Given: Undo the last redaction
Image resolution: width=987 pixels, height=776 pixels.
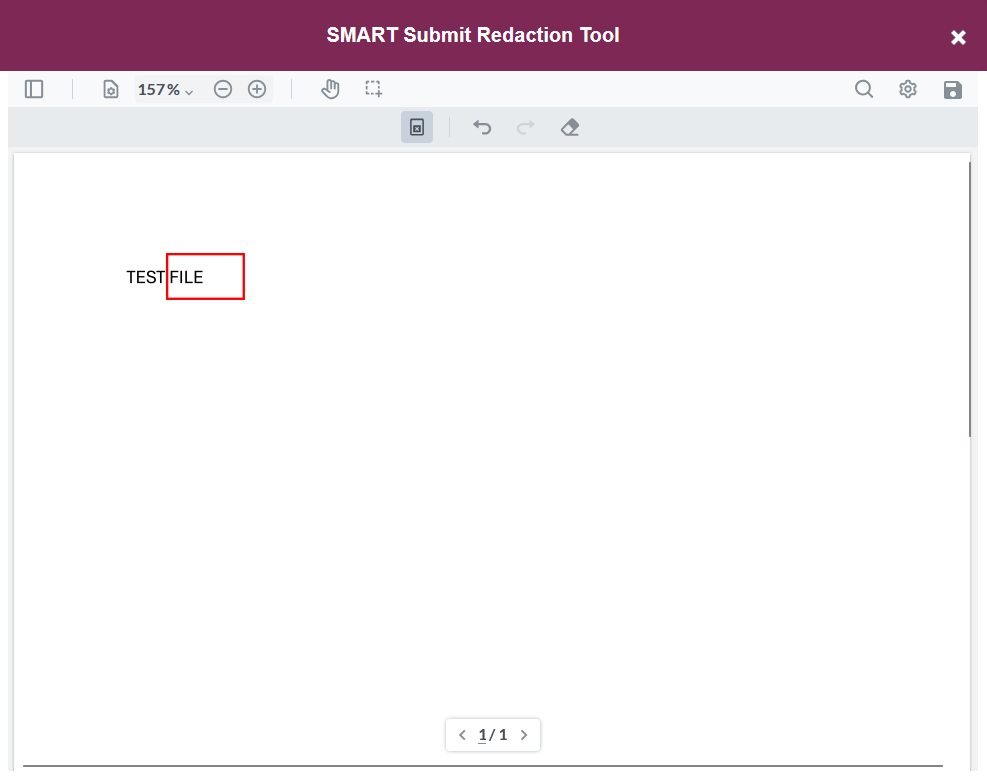Looking at the screenshot, I should tap(481, 127).
